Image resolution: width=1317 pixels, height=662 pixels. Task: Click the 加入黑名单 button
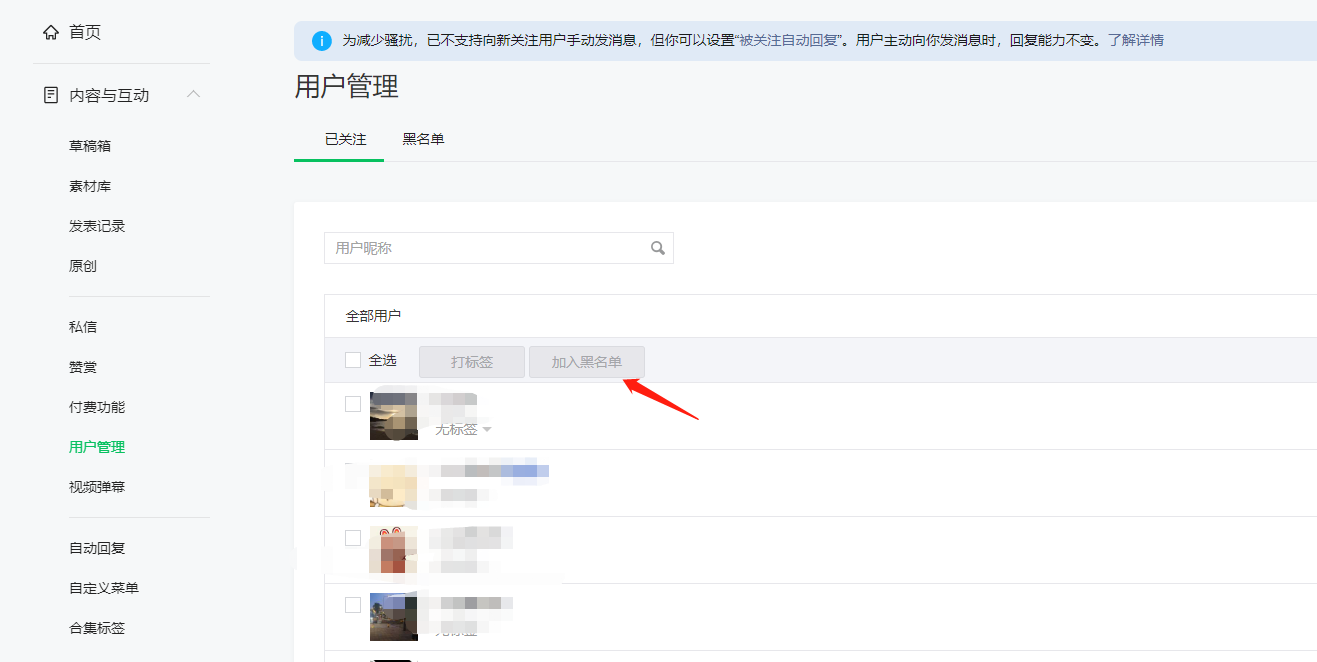coord(587,362)
